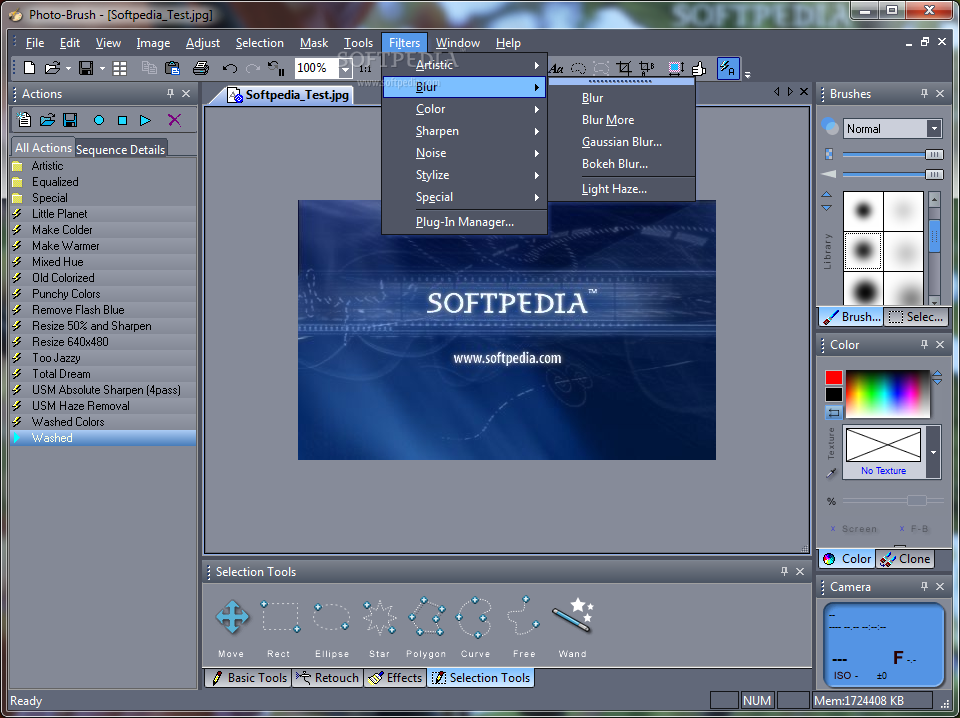This screenshot has height=718, width=960.
Task: Expand the No Texture dropdown
Action: (x=933, y=452)
